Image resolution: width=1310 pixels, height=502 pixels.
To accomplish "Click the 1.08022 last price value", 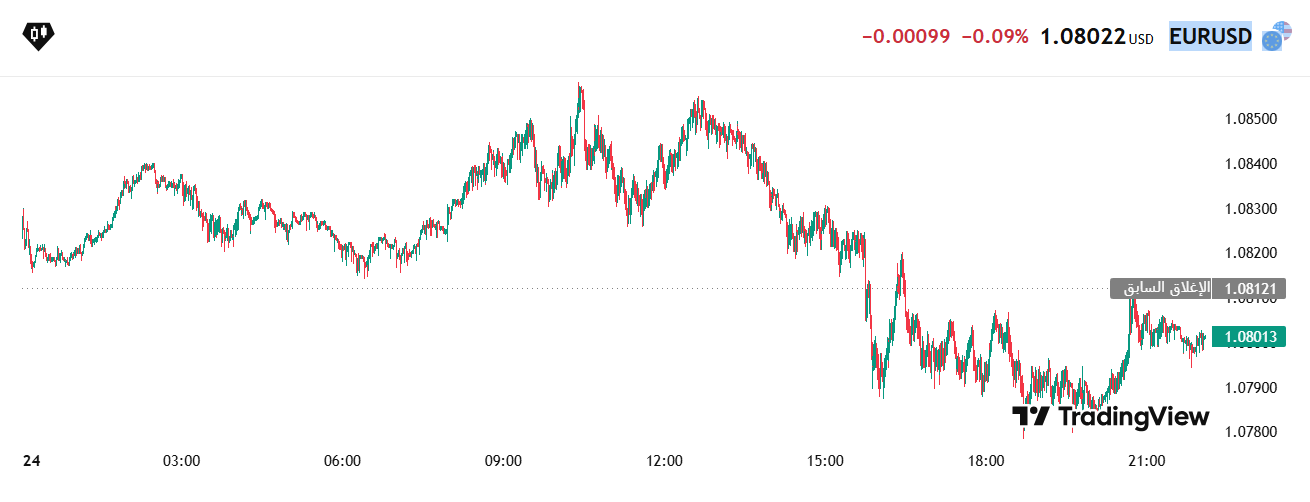I will 1083,37.
